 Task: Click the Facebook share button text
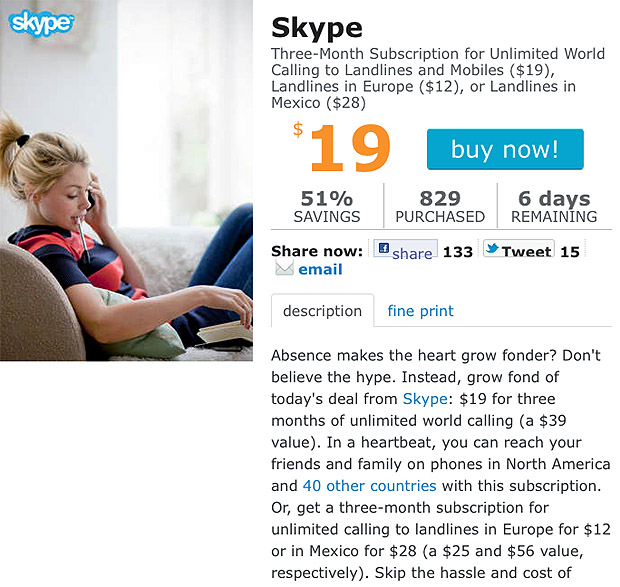[412, 254]
